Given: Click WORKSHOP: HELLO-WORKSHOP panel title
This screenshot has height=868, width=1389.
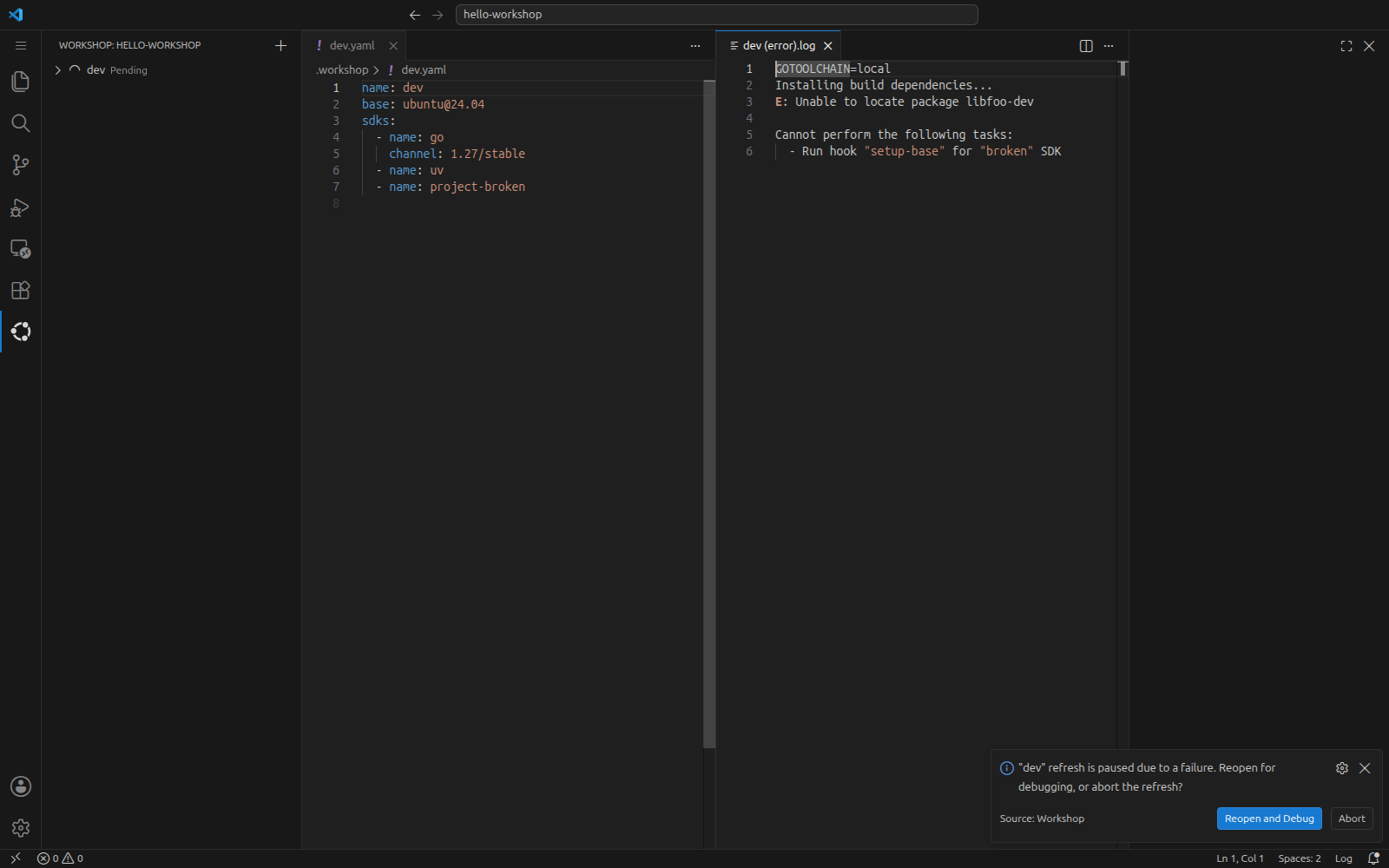Looking at the screenshot, I should pos(129,45).
